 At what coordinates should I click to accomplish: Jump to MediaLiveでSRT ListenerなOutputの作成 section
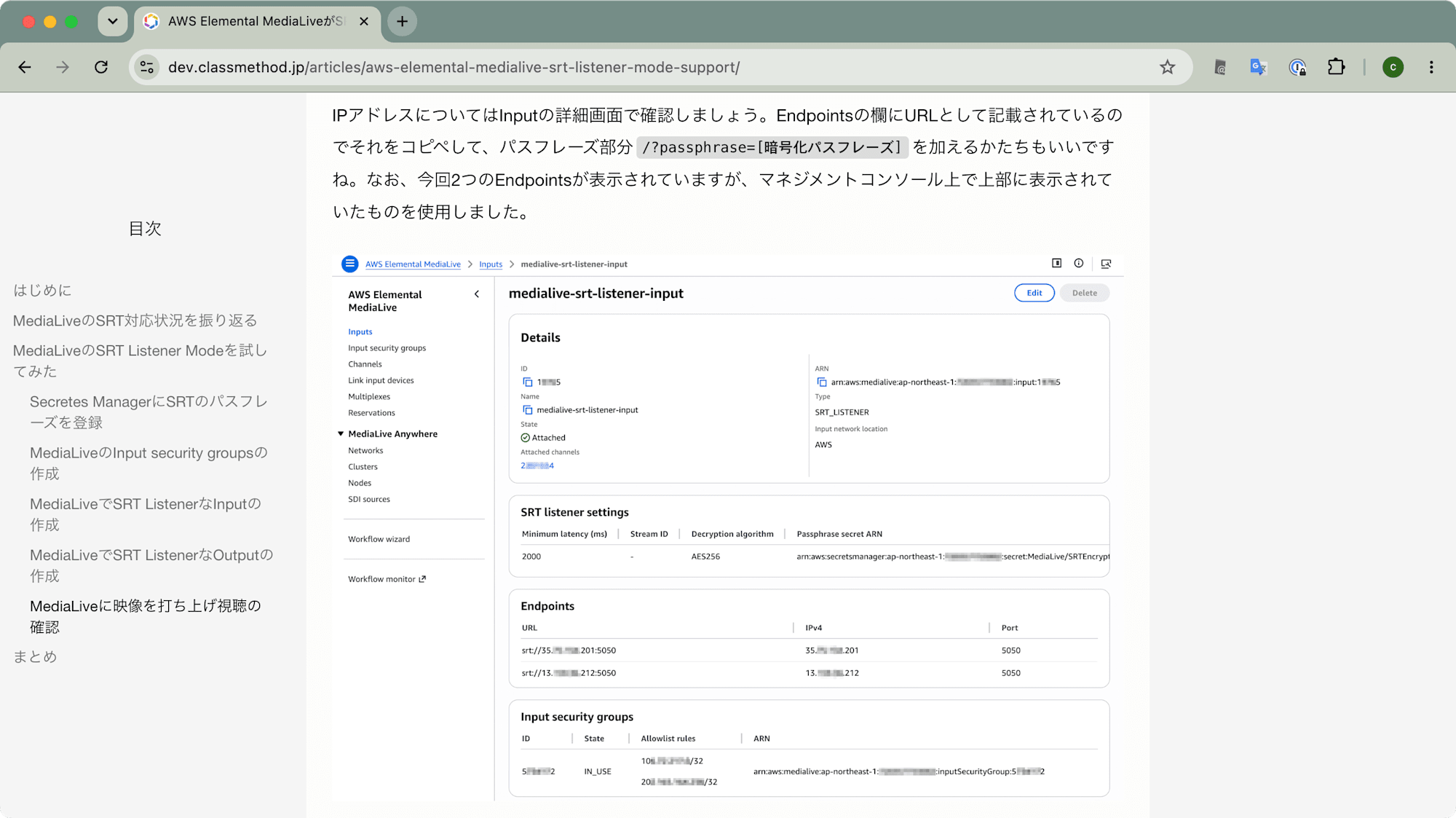(151, 565)
